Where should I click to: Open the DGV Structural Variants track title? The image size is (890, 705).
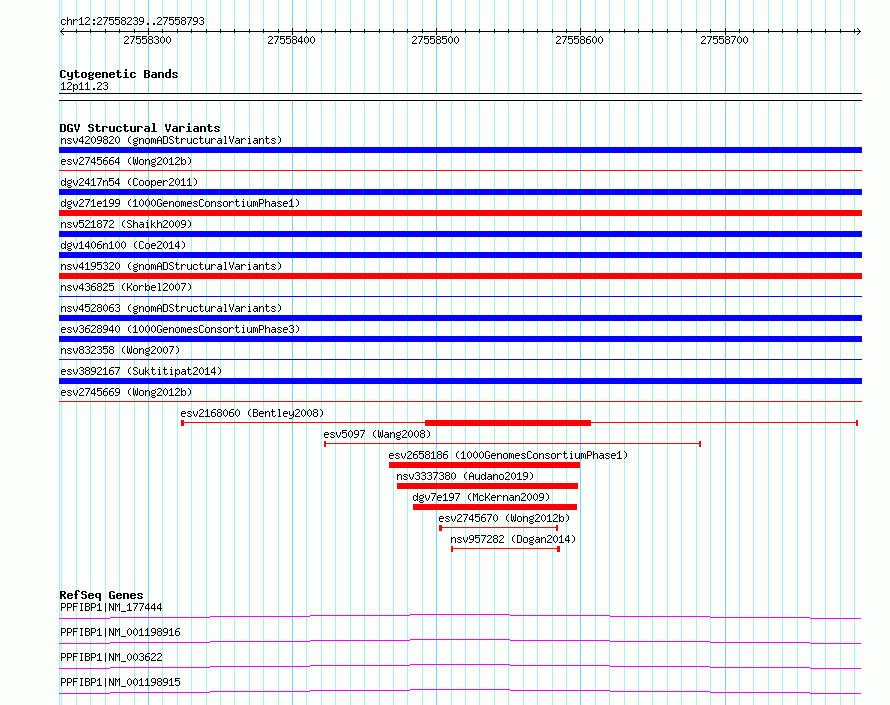(140, 128)
